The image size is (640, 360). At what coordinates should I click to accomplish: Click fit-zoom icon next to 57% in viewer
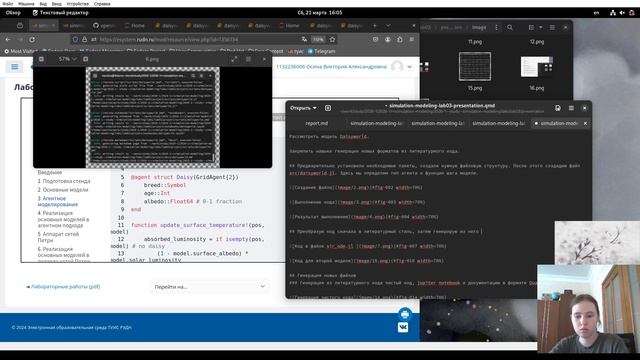click(85, 59)
